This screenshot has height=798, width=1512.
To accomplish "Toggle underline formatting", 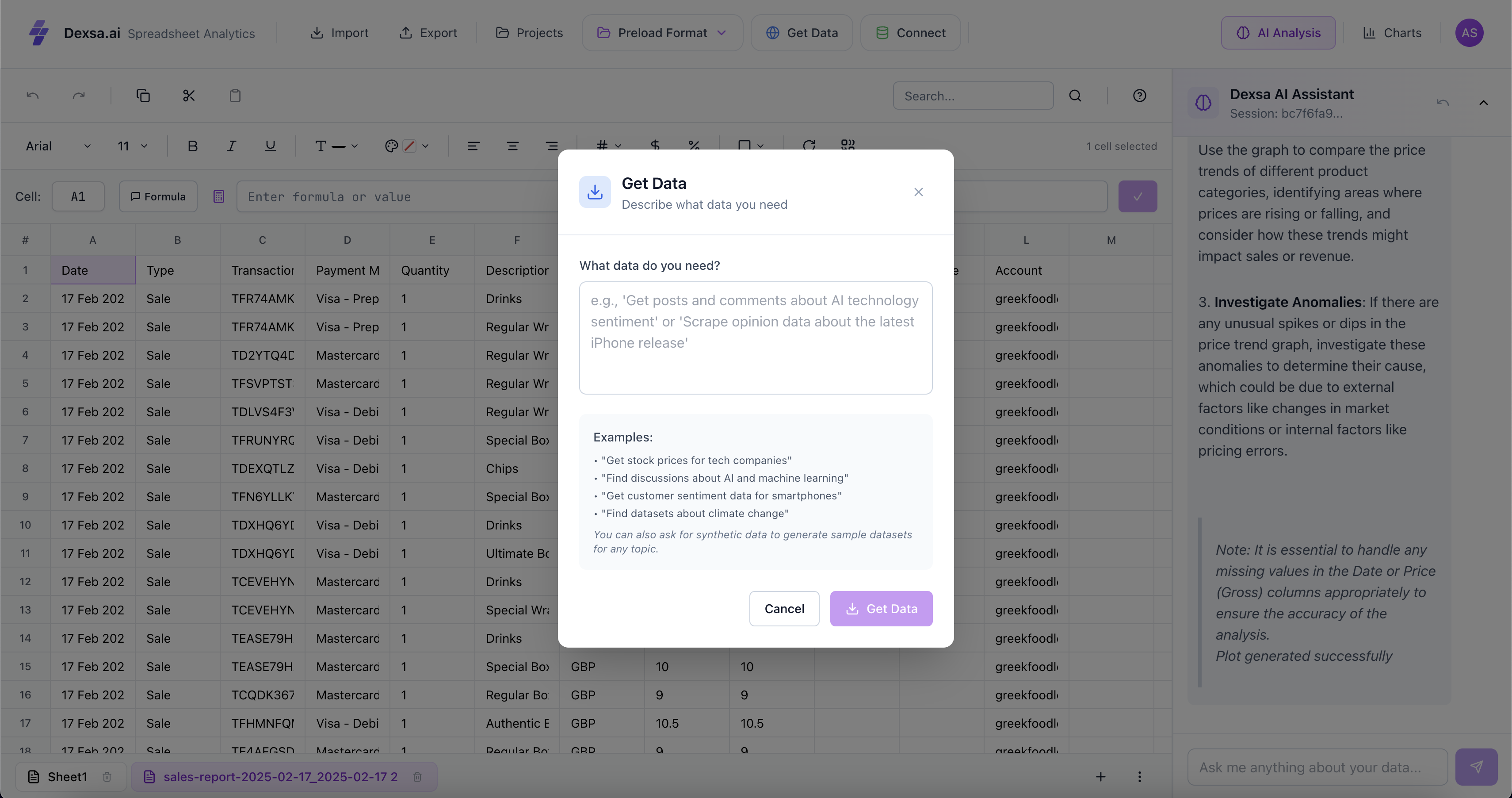I will (270, 146).
